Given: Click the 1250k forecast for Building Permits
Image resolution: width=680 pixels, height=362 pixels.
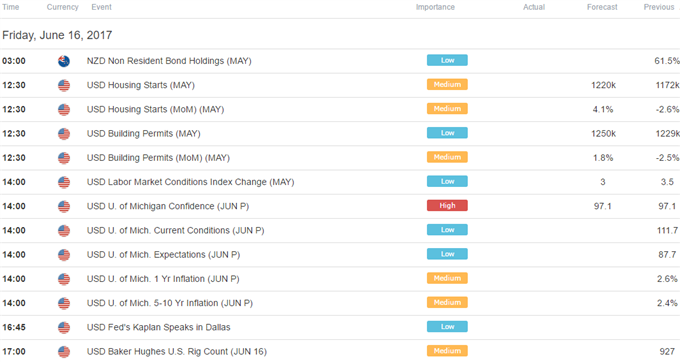Looking at the screenshot, I should (603, 134).
